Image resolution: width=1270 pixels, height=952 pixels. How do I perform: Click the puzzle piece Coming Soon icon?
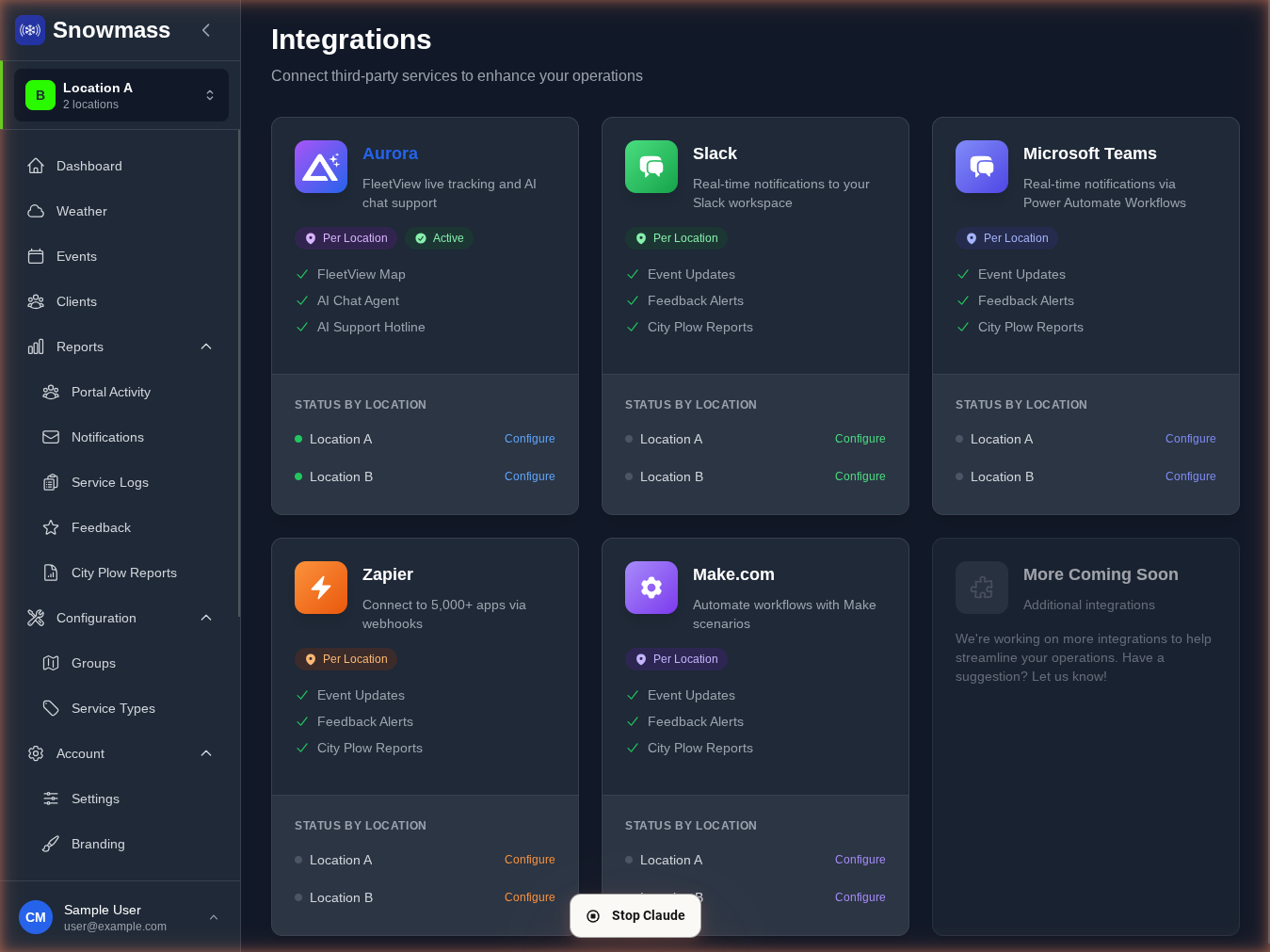coord(981,588)
